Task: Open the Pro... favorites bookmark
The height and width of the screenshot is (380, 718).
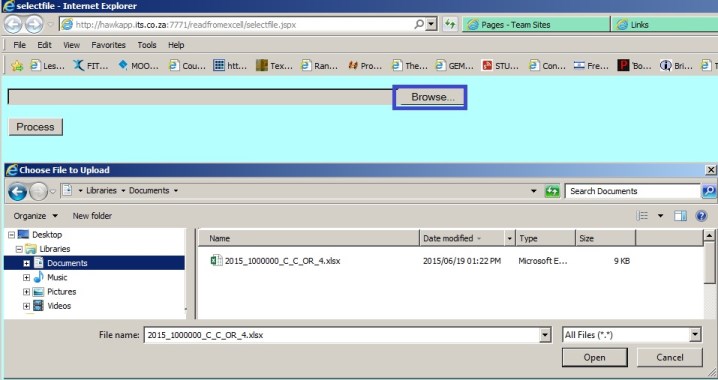Action: (365, 66)
